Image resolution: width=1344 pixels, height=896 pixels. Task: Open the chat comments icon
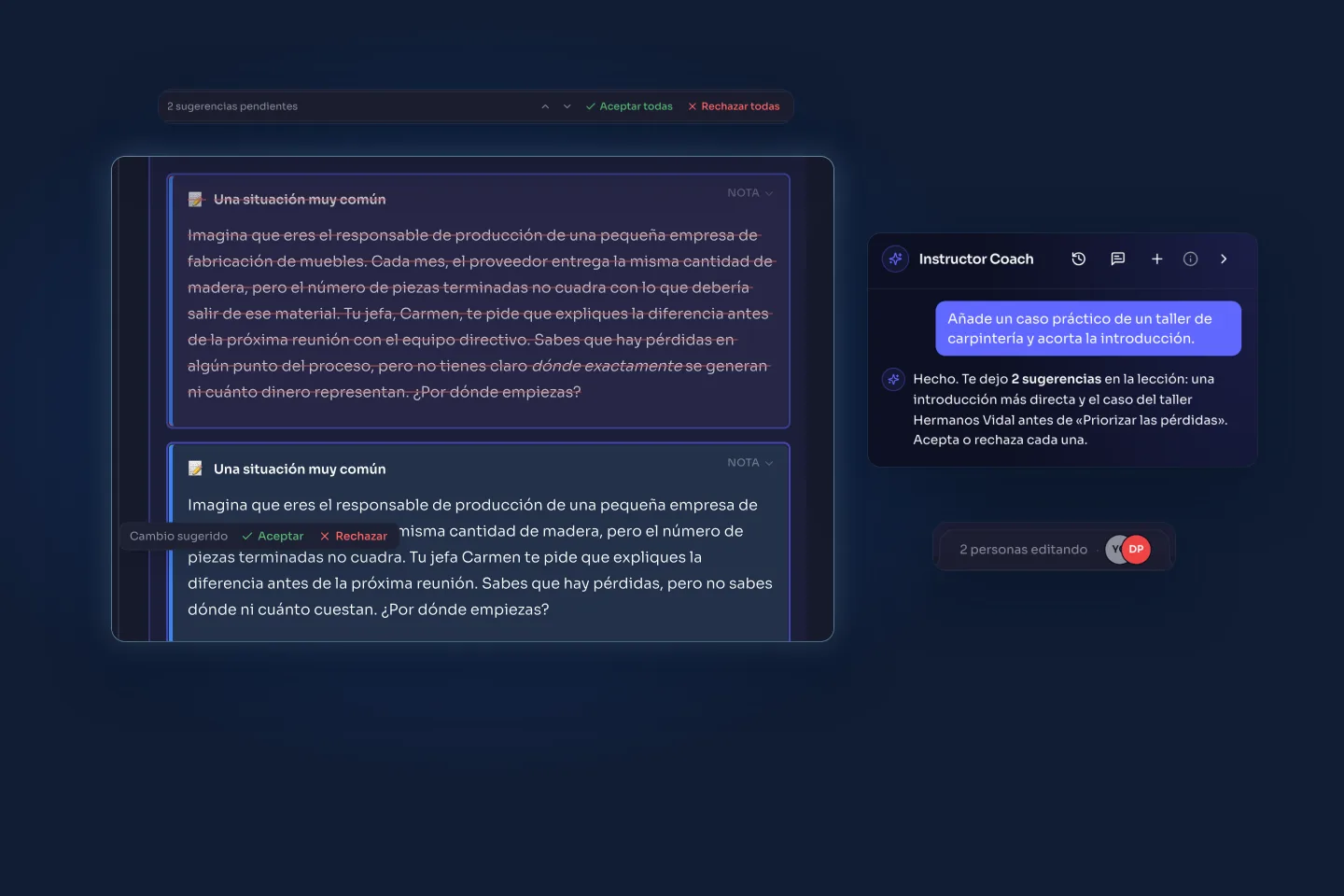(x=1117, y=259)
